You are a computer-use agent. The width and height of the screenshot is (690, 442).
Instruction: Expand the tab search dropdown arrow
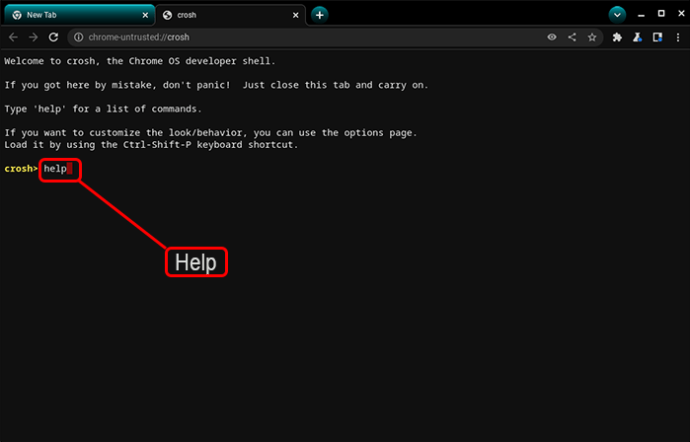point(617,14)
